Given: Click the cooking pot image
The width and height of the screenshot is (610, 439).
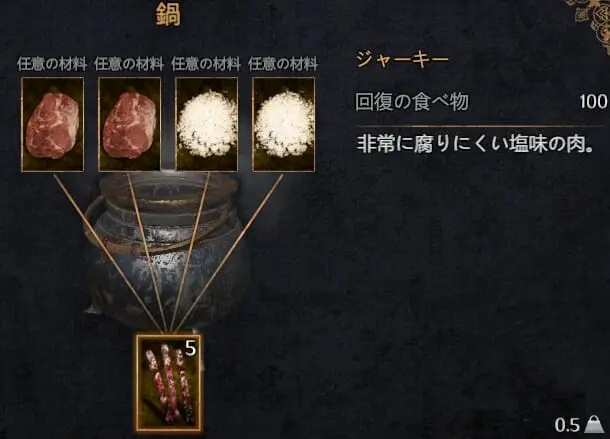Looking at the screenshot, I should coord(167,249).
